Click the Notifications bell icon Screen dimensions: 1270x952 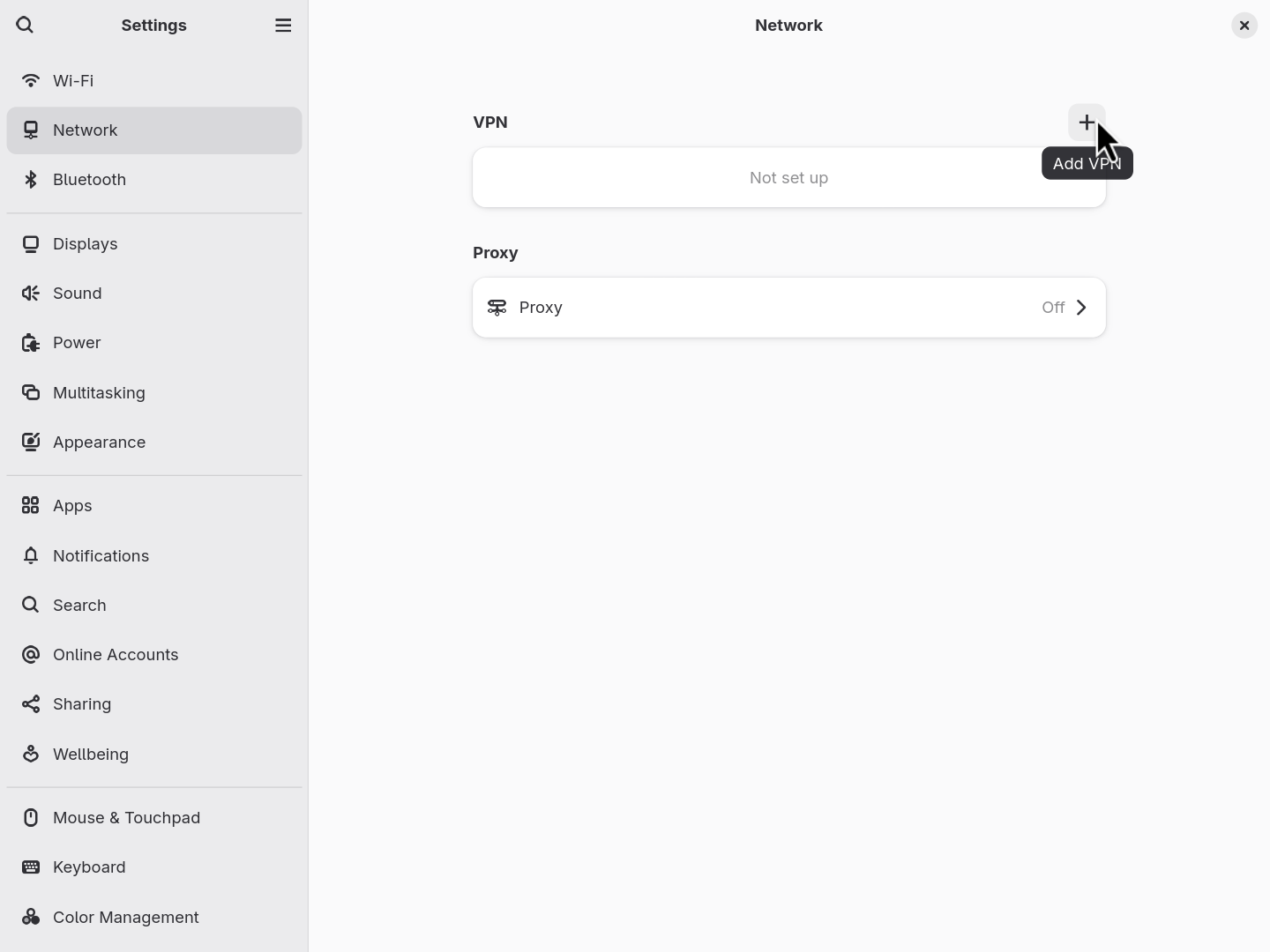(30, 555)
